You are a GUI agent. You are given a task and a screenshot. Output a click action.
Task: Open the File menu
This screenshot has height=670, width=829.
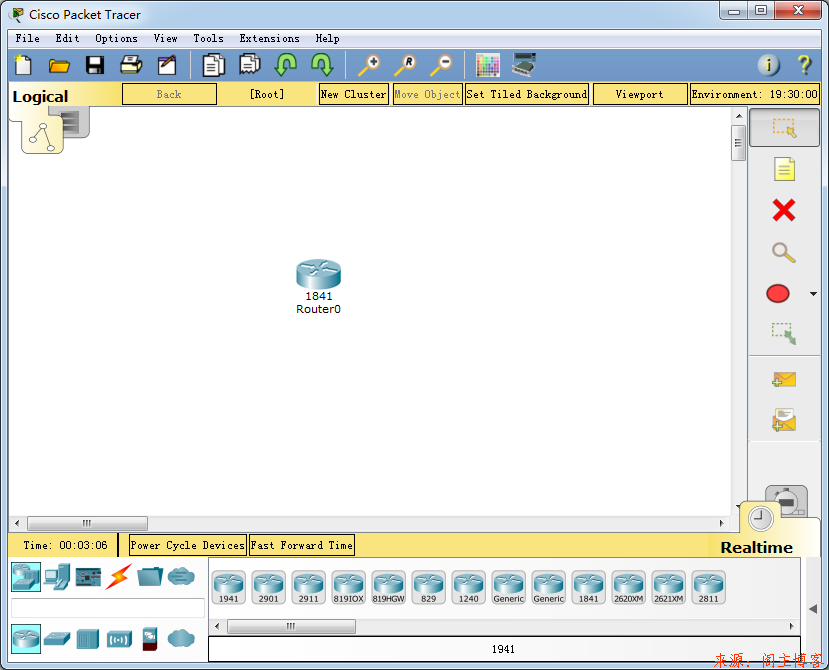[27, 39]
